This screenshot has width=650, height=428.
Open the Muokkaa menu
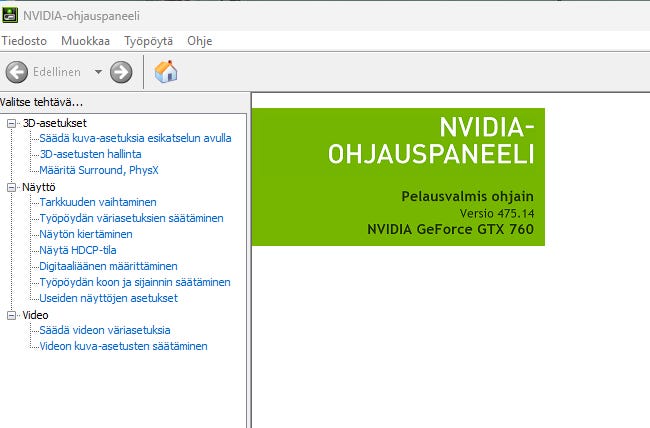pyautogui.click(x=85, y=41)
